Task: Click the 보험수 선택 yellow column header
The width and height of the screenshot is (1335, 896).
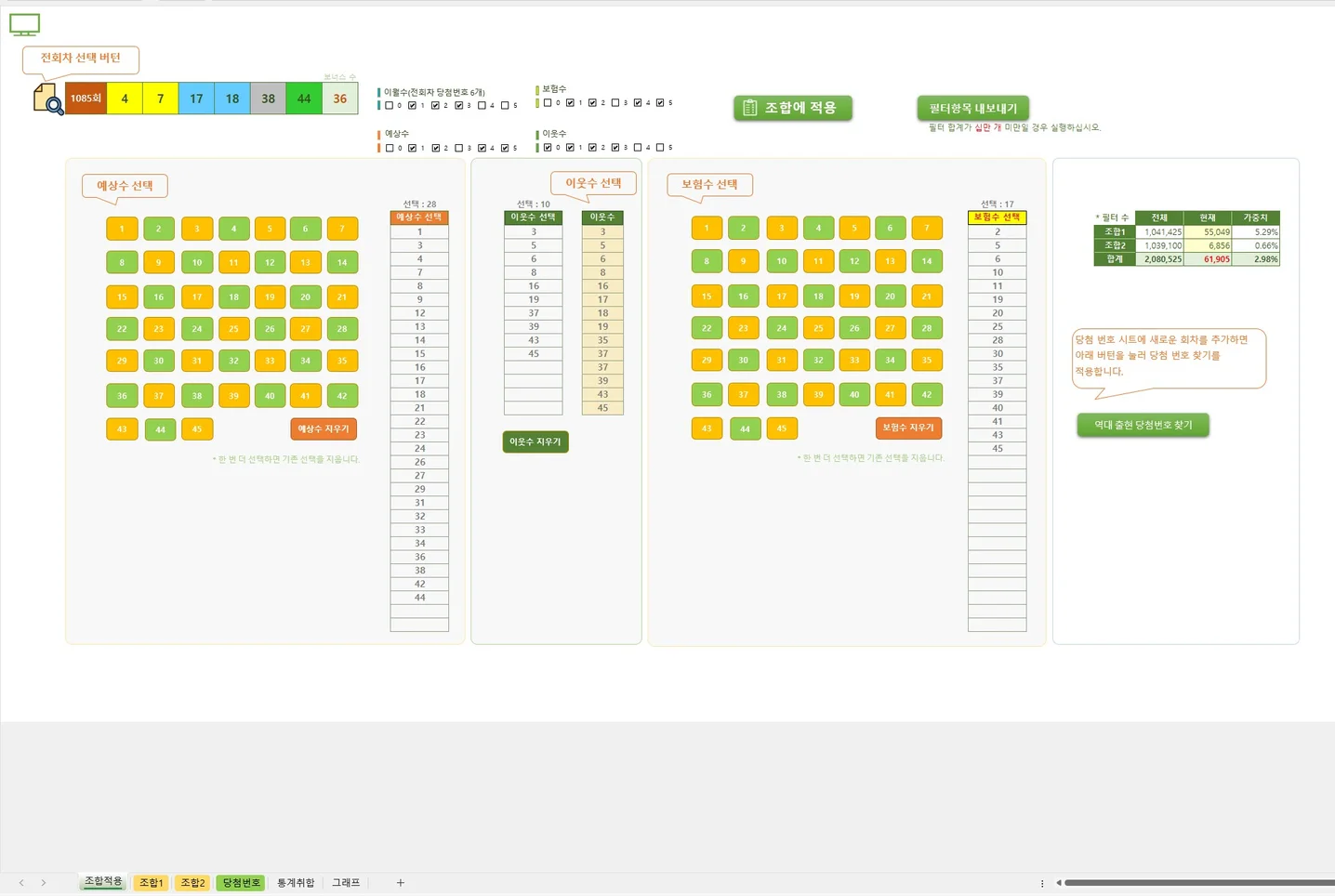Action: [997, 217]
